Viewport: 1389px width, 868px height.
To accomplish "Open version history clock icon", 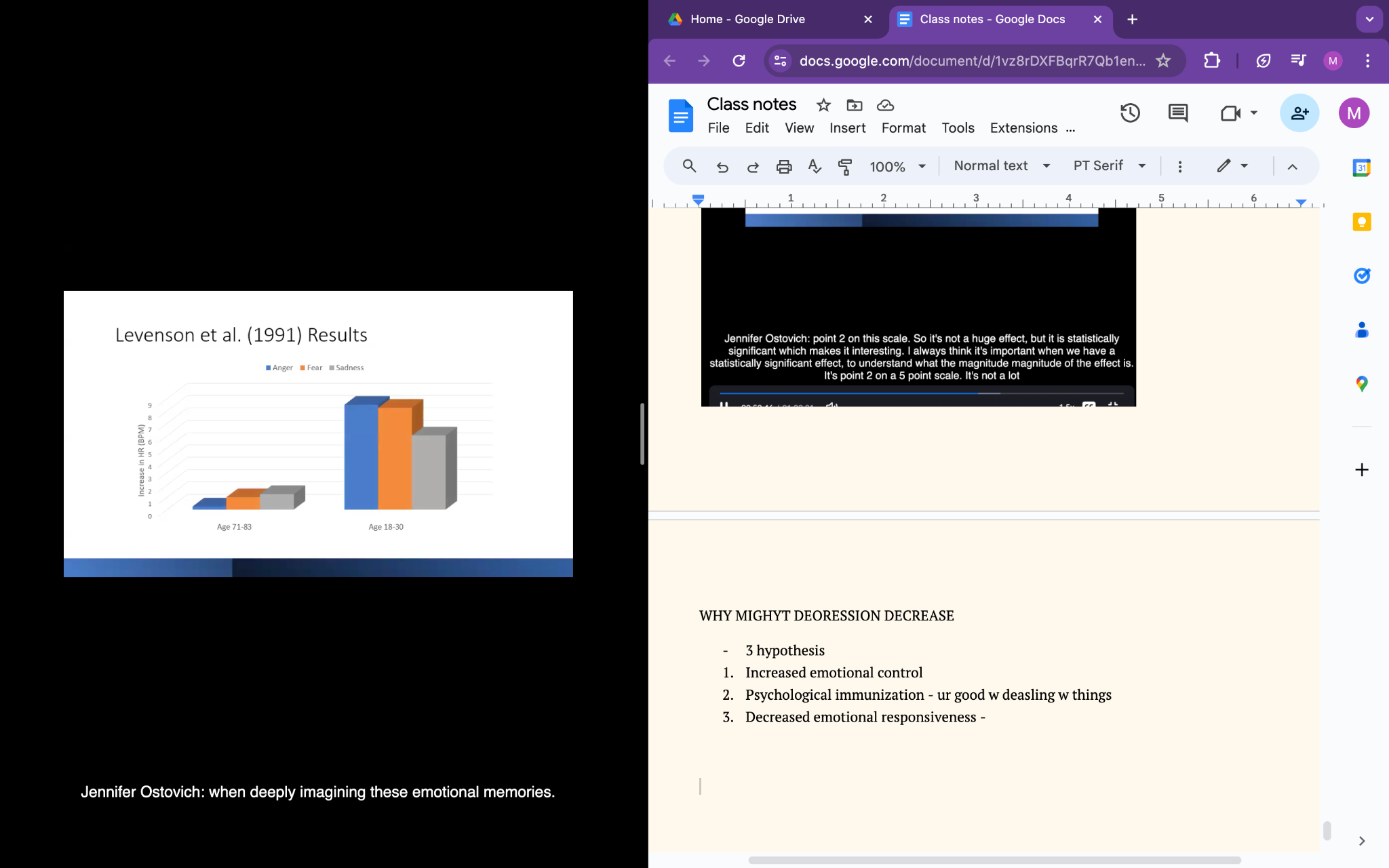I will 1130,113.
